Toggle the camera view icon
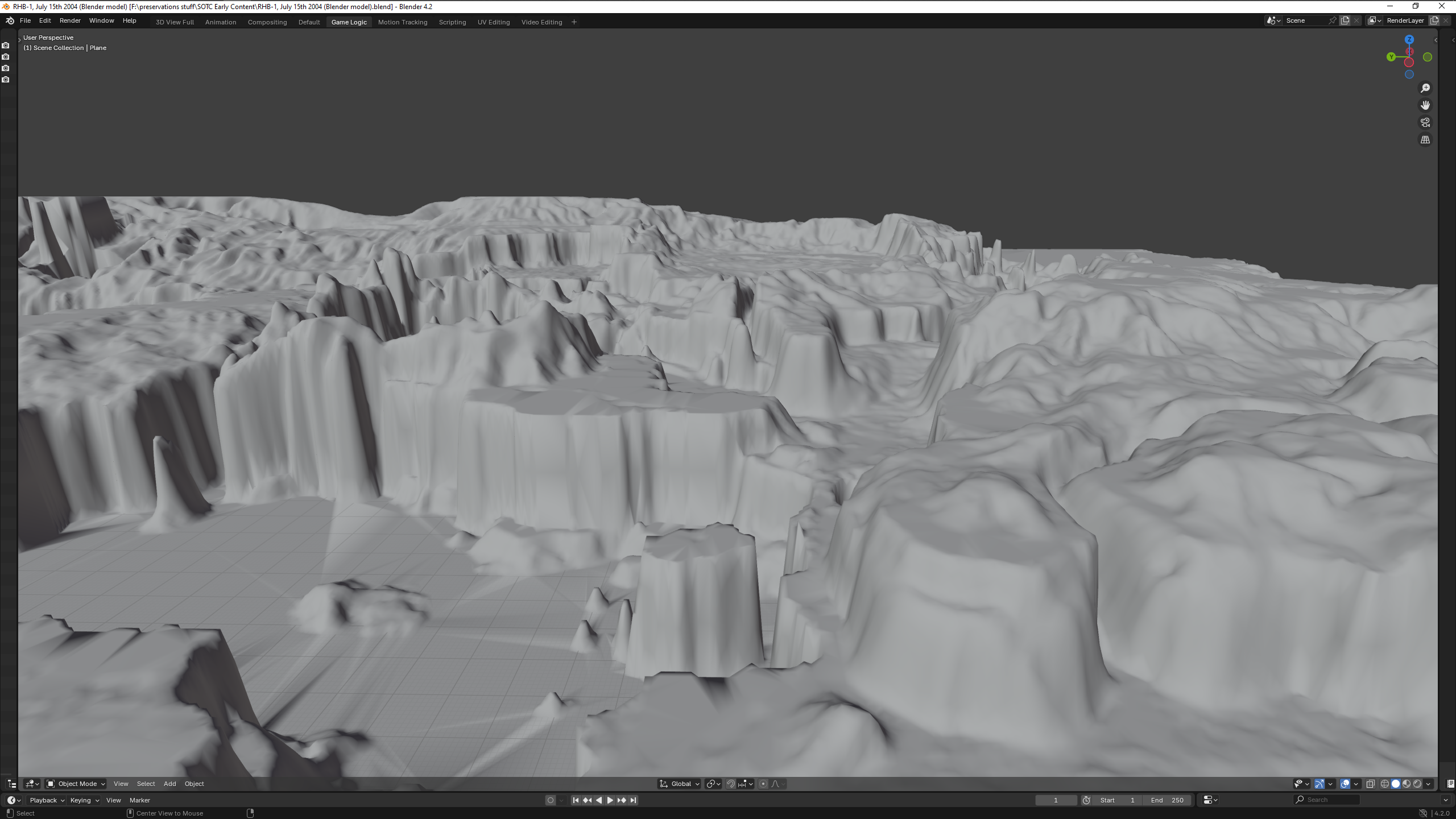This screenshot has width=1456, height=819. pos(1425,122)
